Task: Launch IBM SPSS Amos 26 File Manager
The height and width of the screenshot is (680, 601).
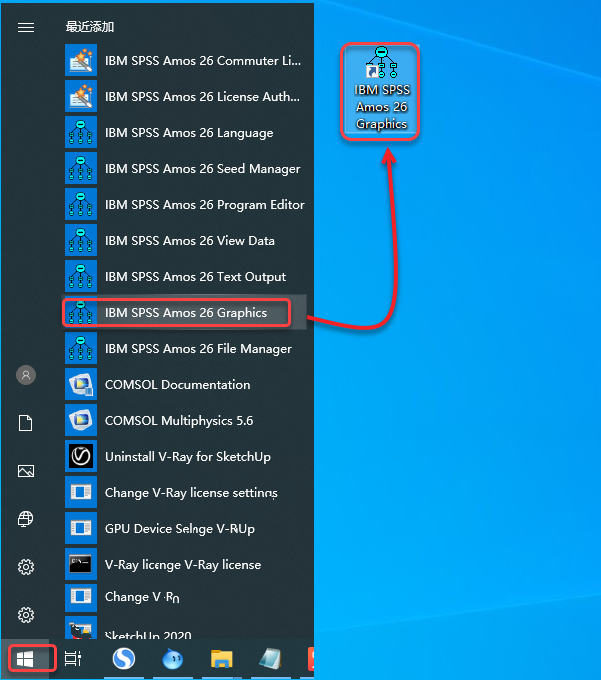Action: point(185,348)
